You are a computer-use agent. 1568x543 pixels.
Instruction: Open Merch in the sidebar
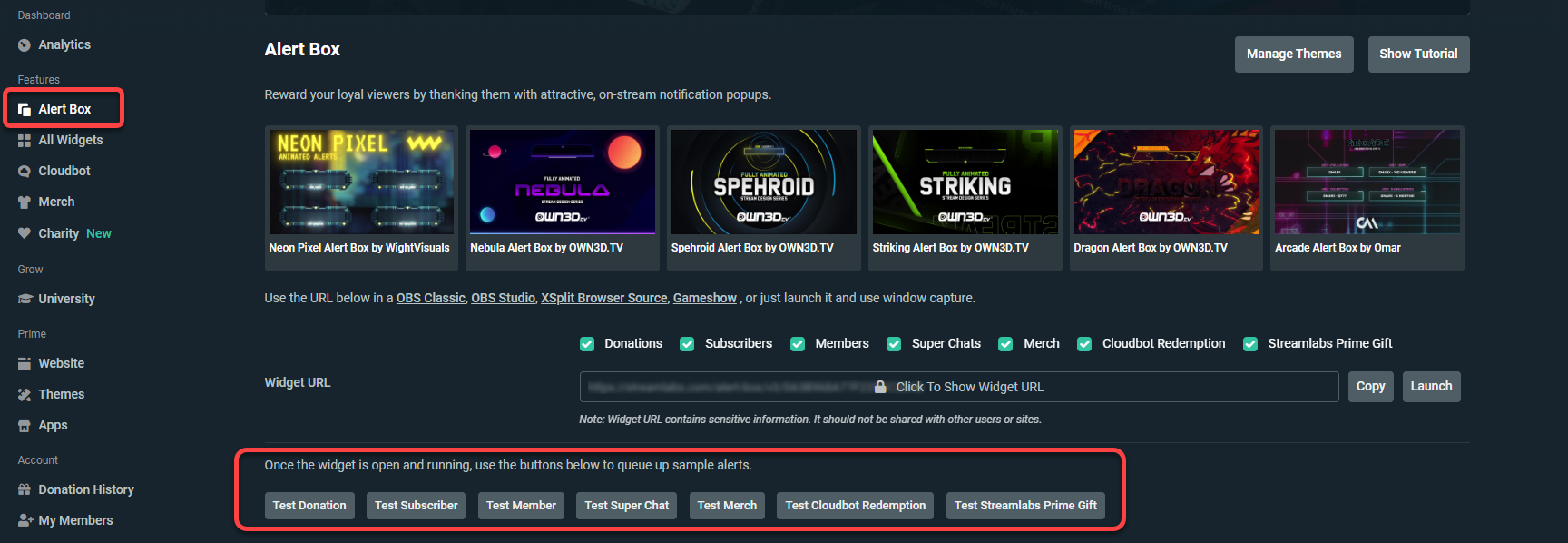56,202
